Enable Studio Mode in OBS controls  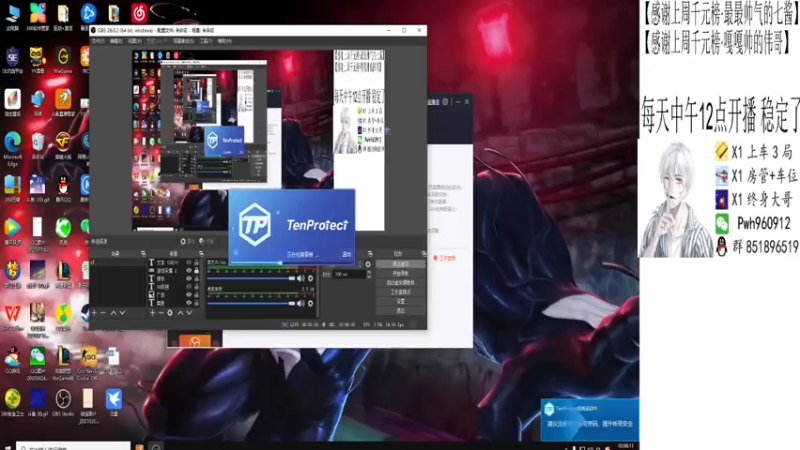(401, 292)
